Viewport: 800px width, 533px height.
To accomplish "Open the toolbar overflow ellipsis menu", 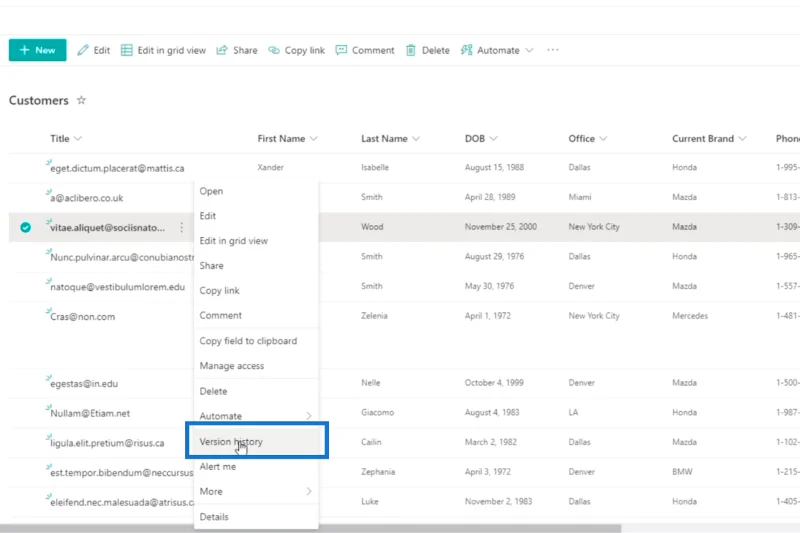I will [x=553, y=50].
